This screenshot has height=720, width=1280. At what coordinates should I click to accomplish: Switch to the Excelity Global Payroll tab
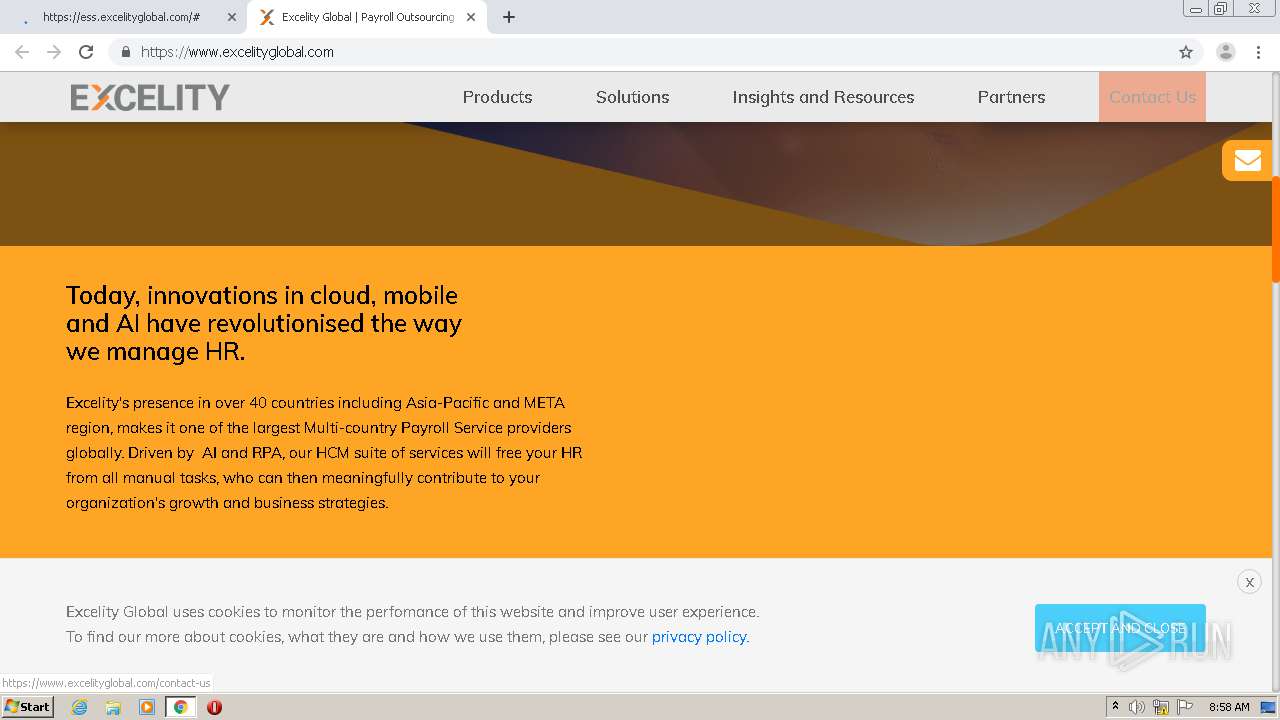pos(367,17)
